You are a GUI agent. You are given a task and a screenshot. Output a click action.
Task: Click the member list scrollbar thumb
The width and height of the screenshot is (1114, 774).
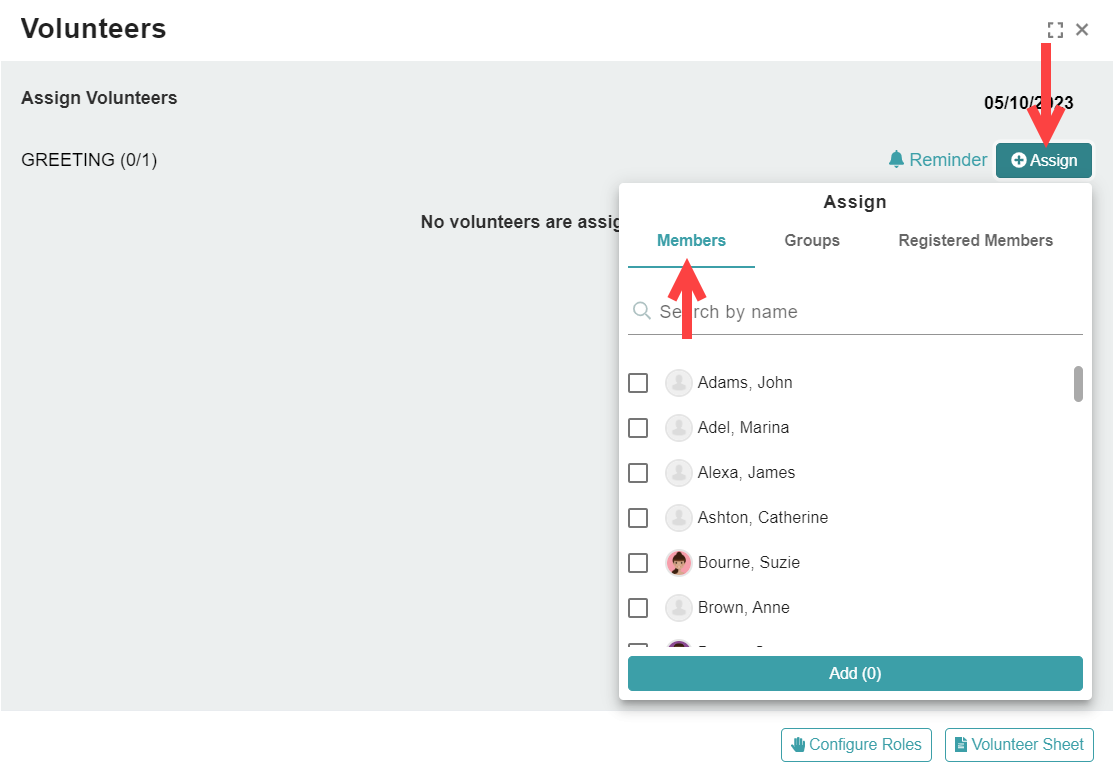coord(1078,384)
